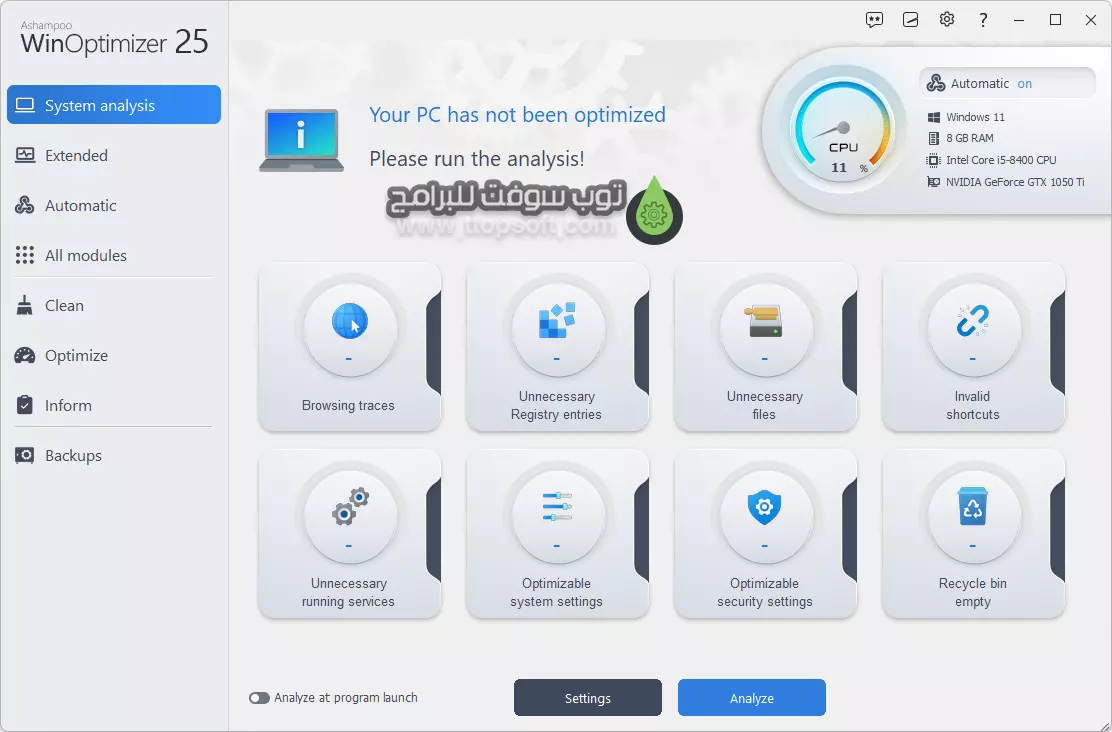Click the Automatic on status pill
Image resolution: width=1112 pixels, height=732 pixels.
click(x=1007, y=83)
